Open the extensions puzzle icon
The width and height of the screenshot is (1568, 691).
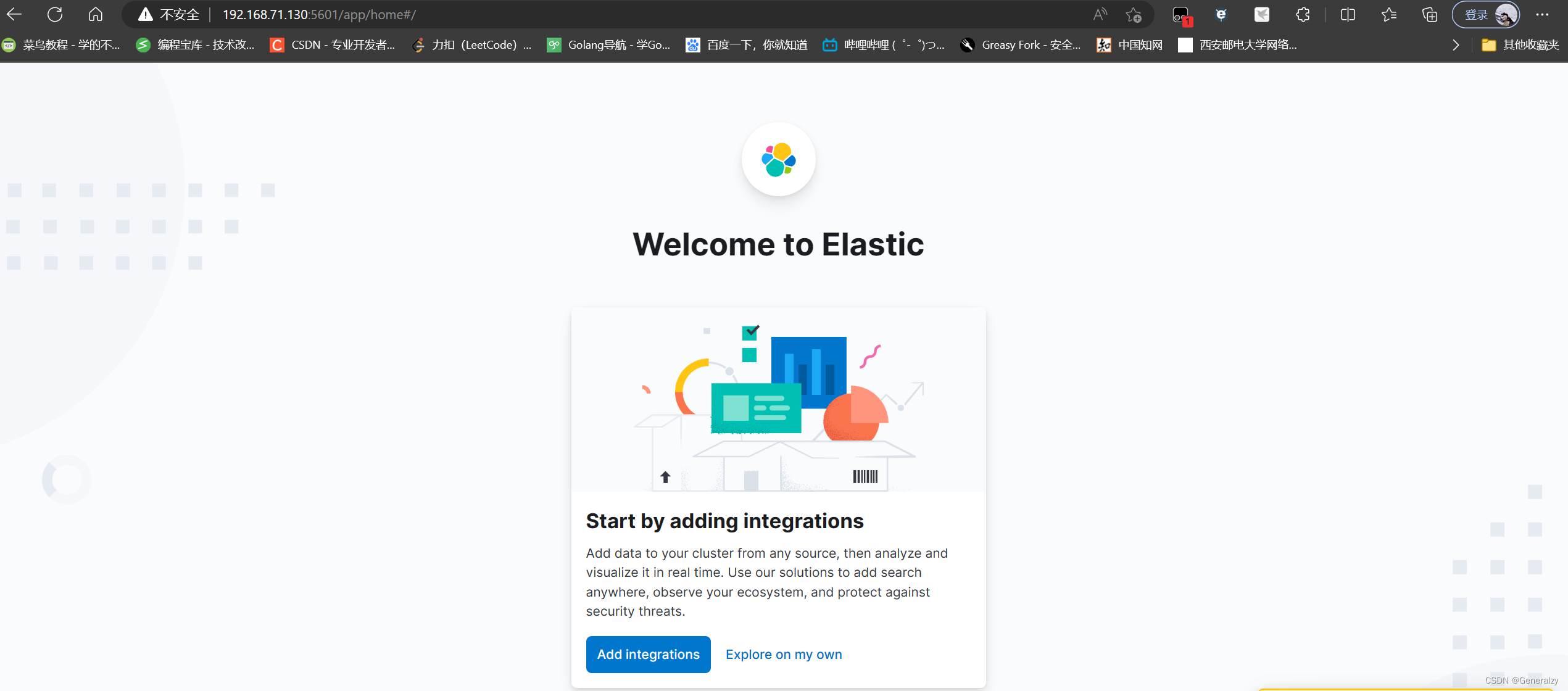[1303, 14]
